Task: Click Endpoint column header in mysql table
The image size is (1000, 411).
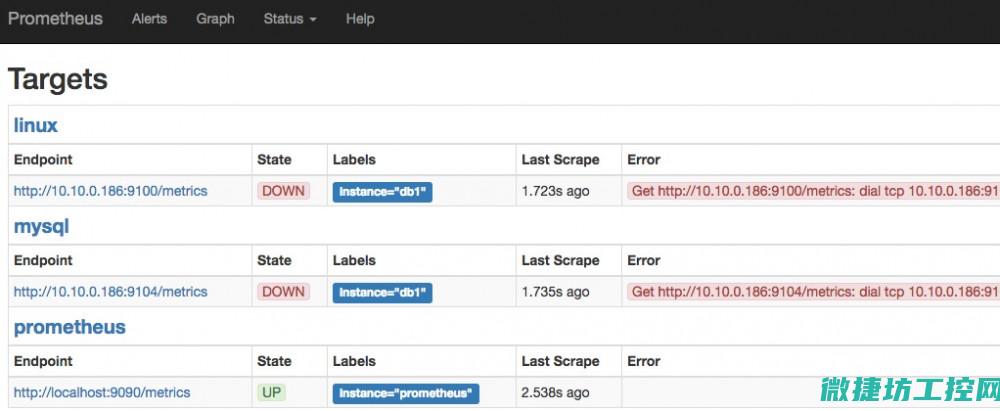Action: (43, 260)
